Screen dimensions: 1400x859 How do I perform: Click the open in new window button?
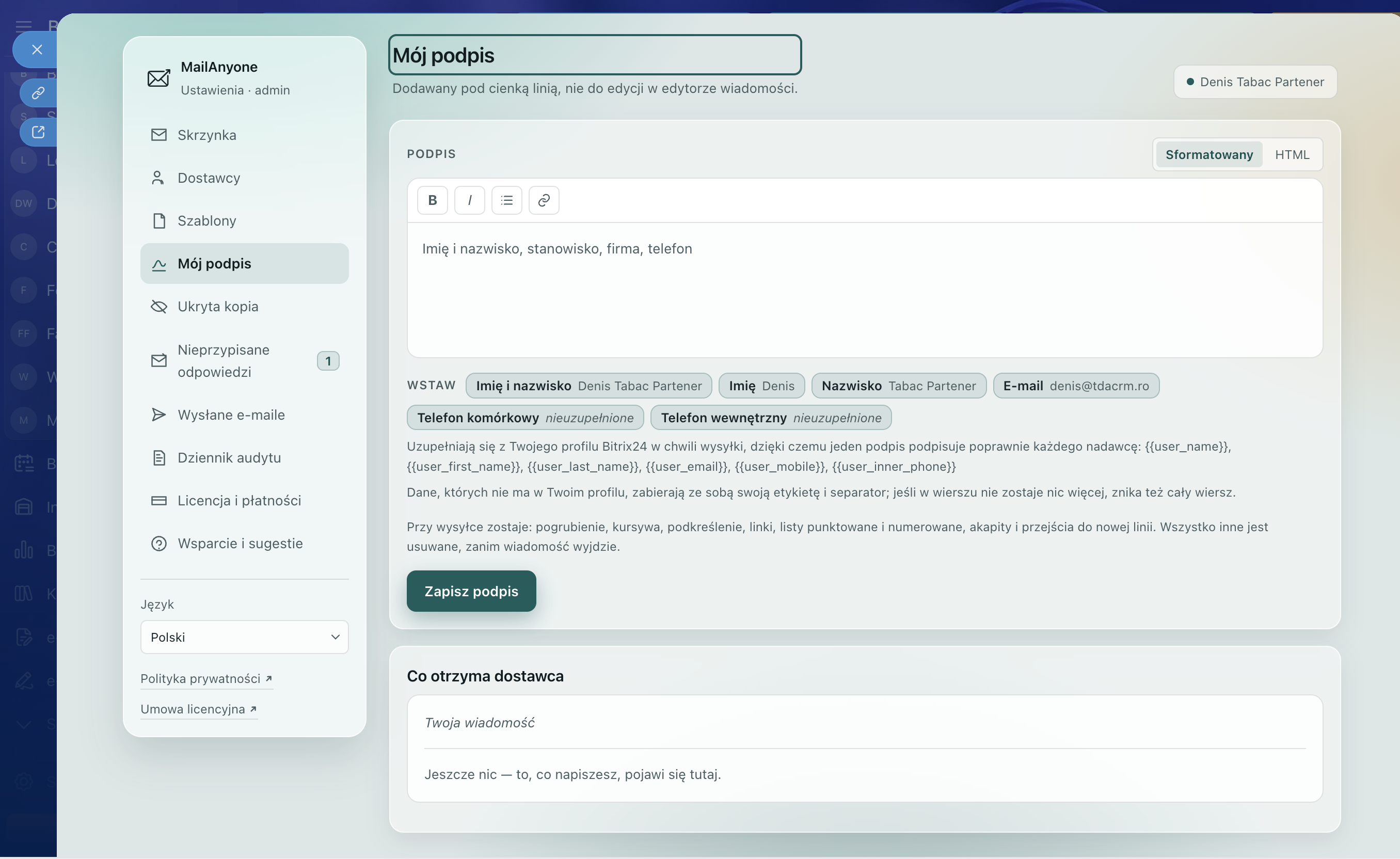[x=38, y=132]
